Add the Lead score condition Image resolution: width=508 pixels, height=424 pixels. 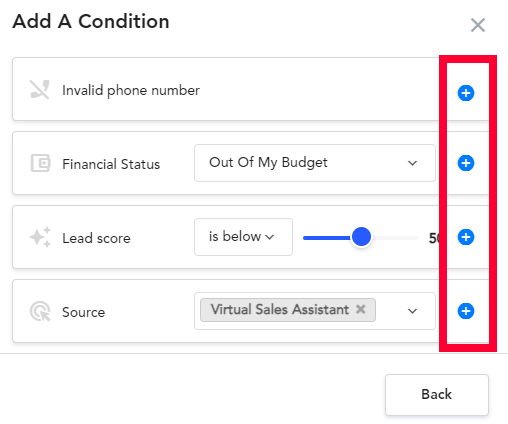(466, 237)
